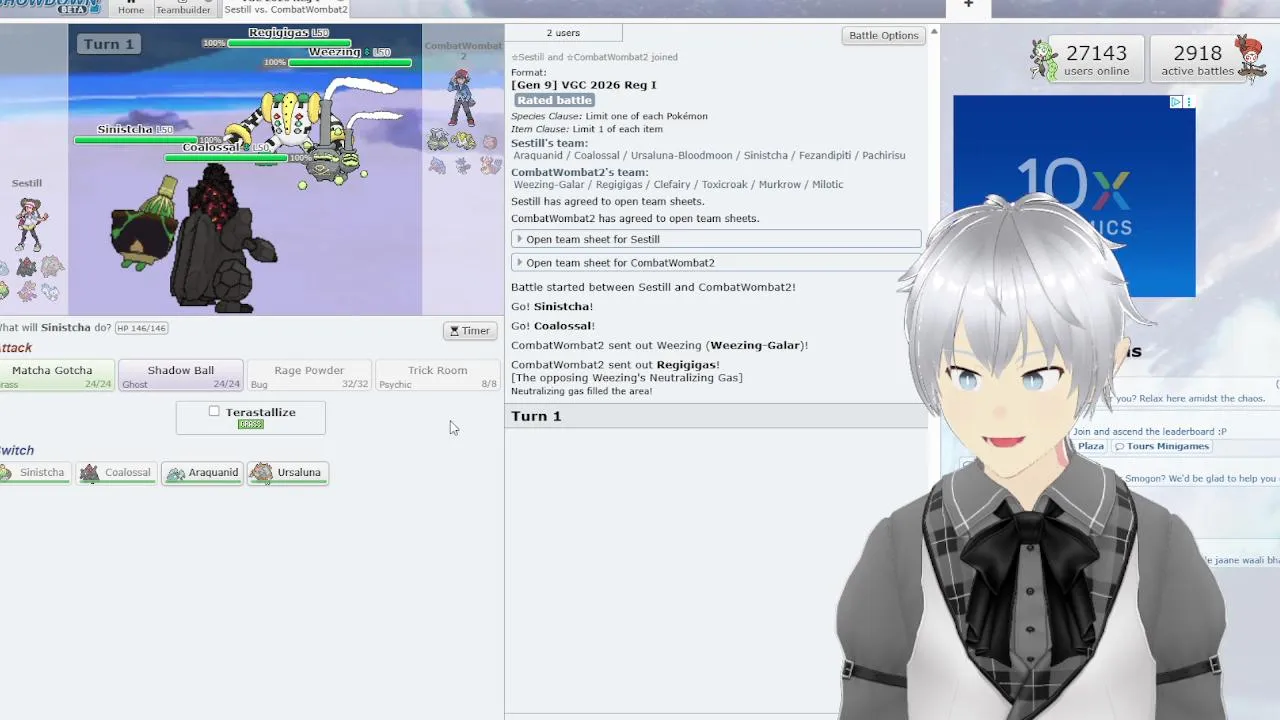Click the disabled Sinistcha switch button
The image size is (1280, 720).
pos(34,473)
